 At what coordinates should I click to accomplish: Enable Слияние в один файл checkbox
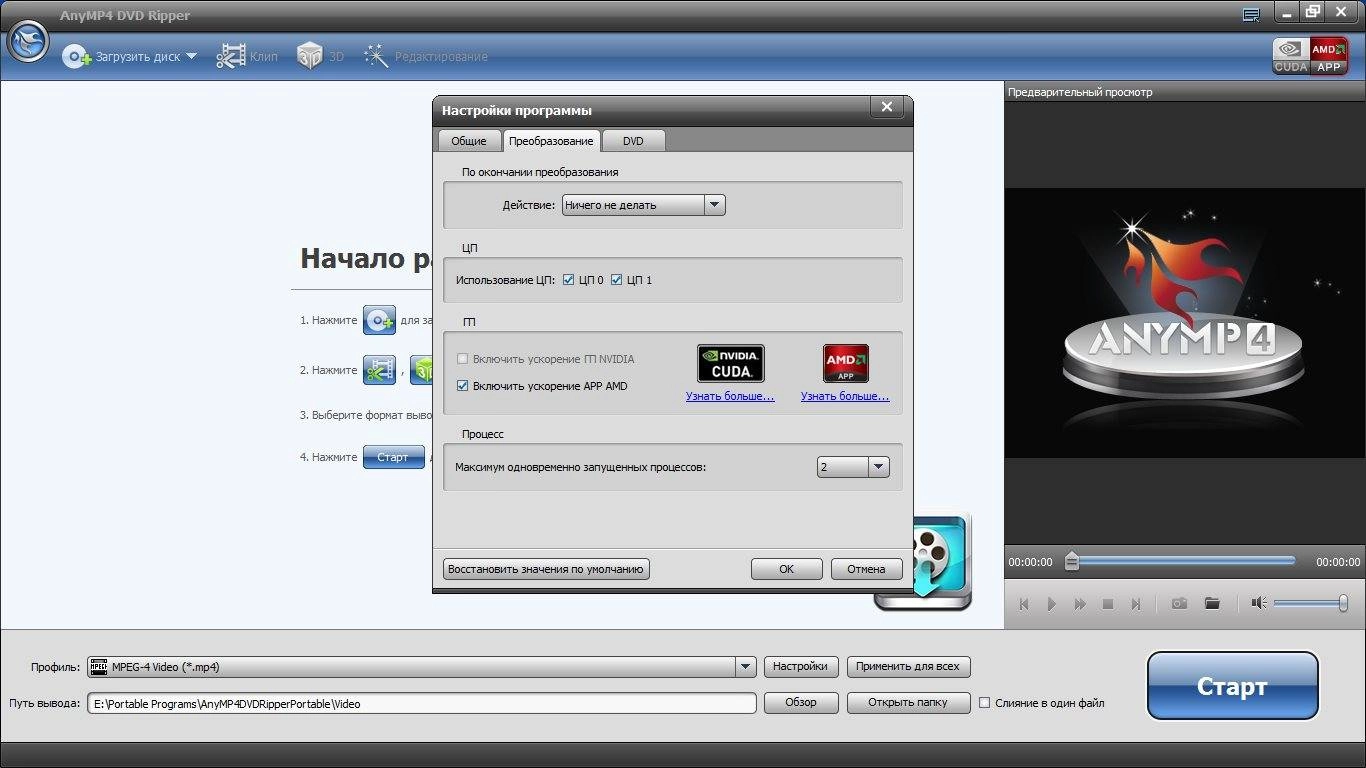point(984,703)
